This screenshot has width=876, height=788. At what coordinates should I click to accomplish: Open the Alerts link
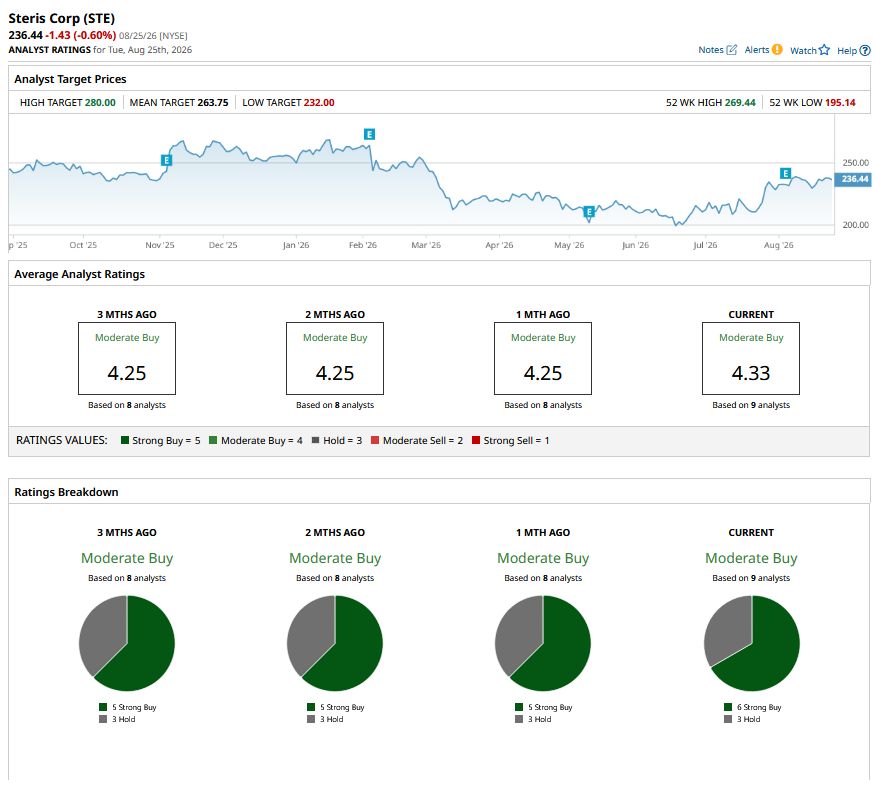[756, 50]
